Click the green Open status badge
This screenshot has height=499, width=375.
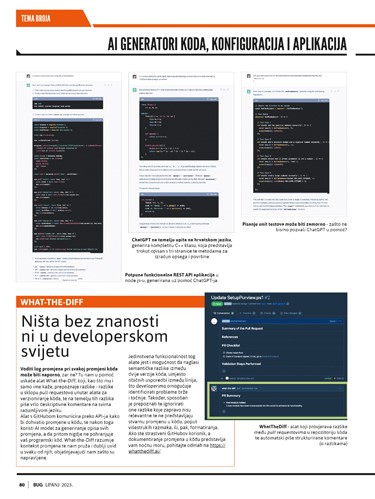[217, 304]
